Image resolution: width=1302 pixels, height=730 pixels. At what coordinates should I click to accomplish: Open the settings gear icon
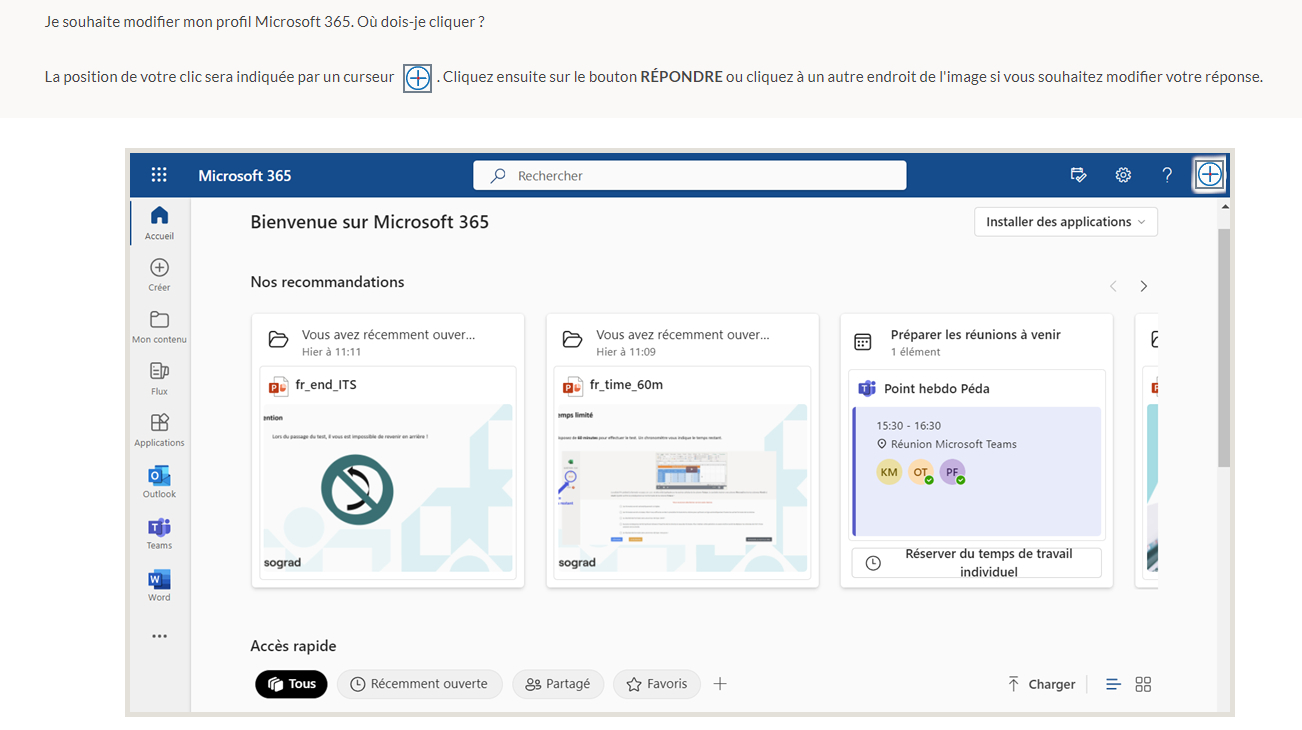tap(1123, 175)
